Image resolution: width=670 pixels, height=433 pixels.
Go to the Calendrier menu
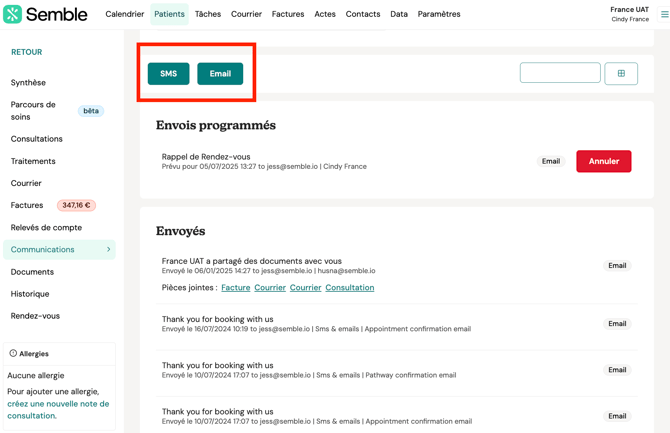[x=125, y=14]
